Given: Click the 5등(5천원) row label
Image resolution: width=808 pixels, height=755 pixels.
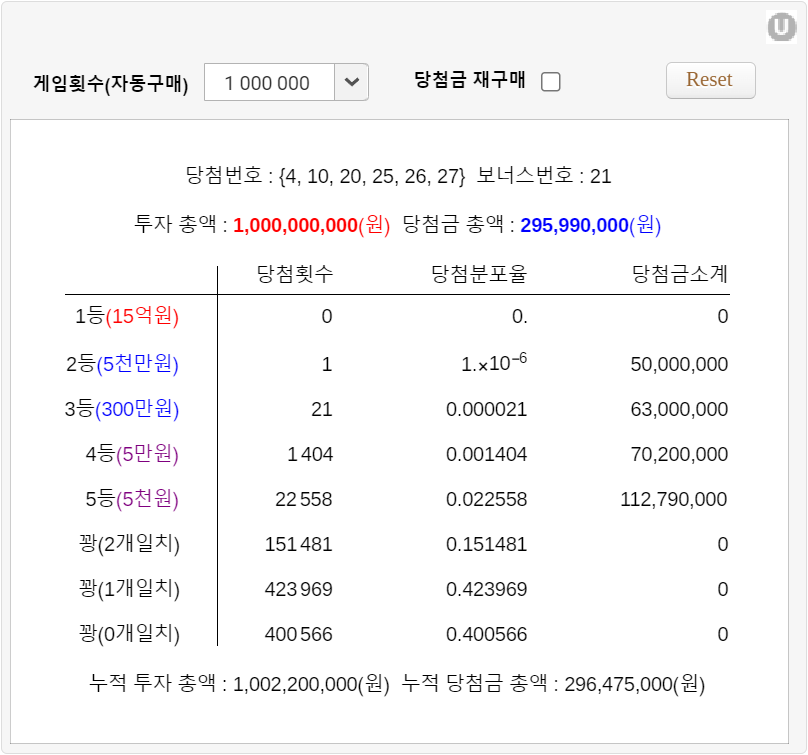Looking at the screenshot, I should 132,498.
